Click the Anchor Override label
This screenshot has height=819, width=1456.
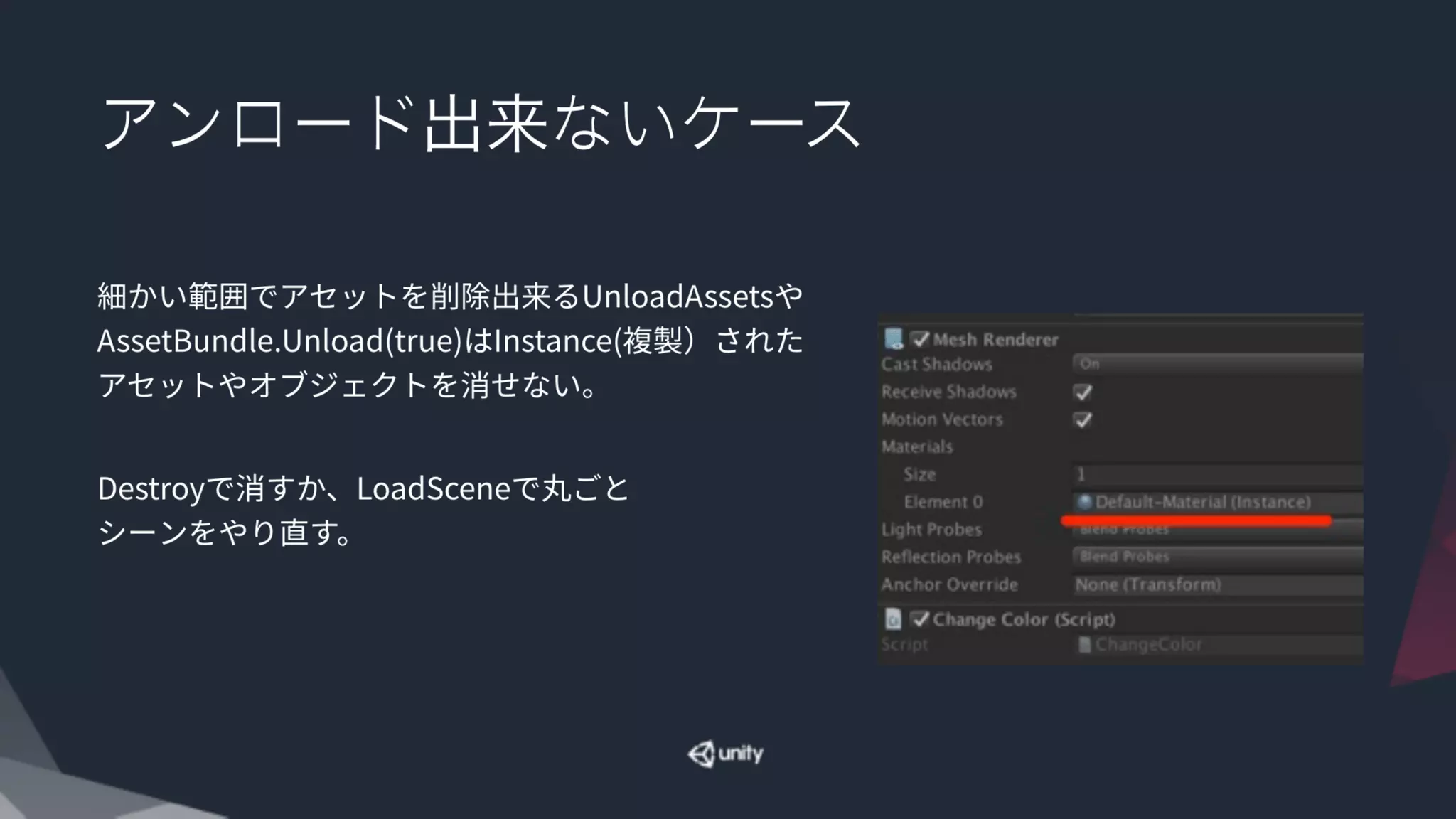click(x=950, y=584)
